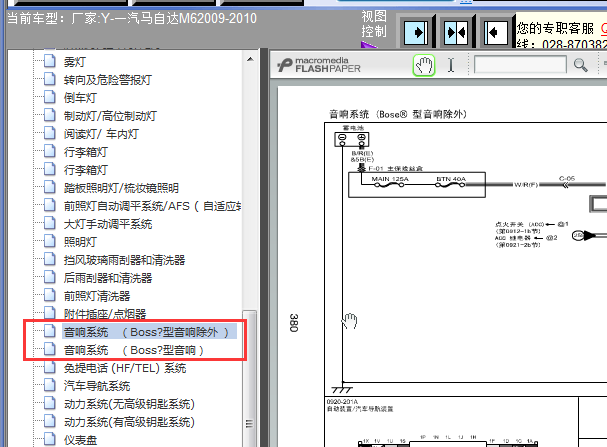
Task: Click the 您的专职客服 notice text
Action: (555, 28)
